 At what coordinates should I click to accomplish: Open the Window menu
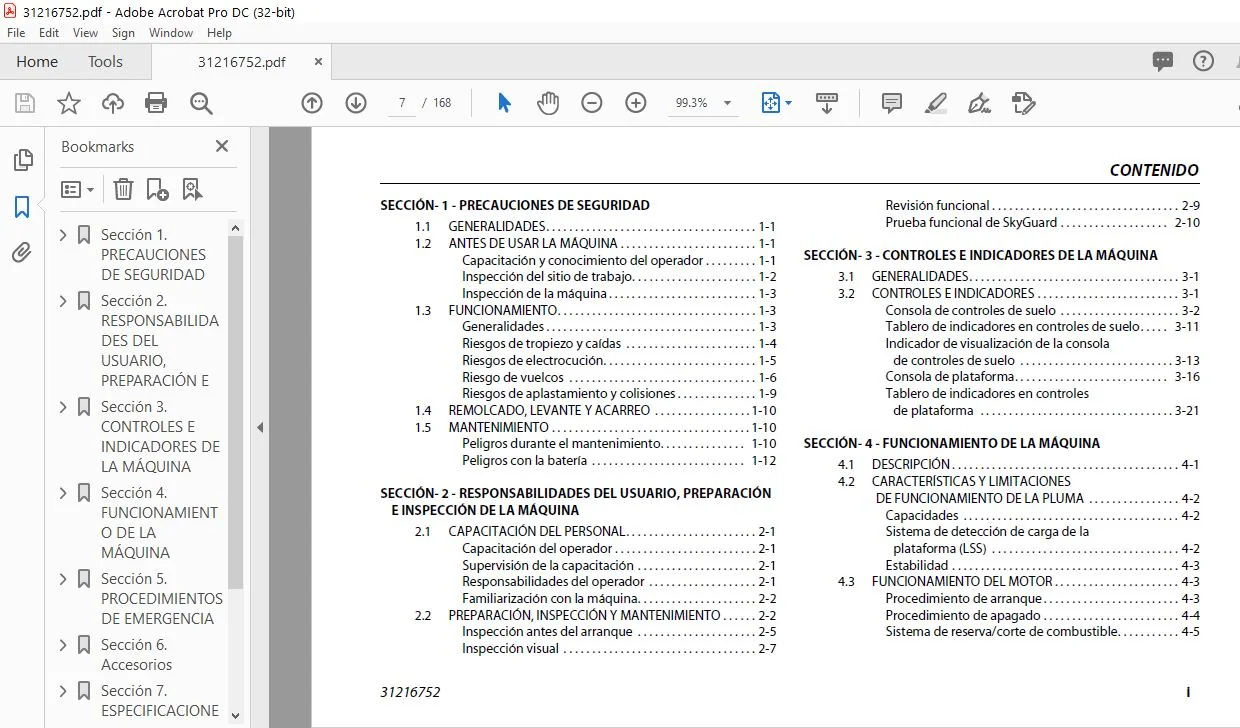171,33
